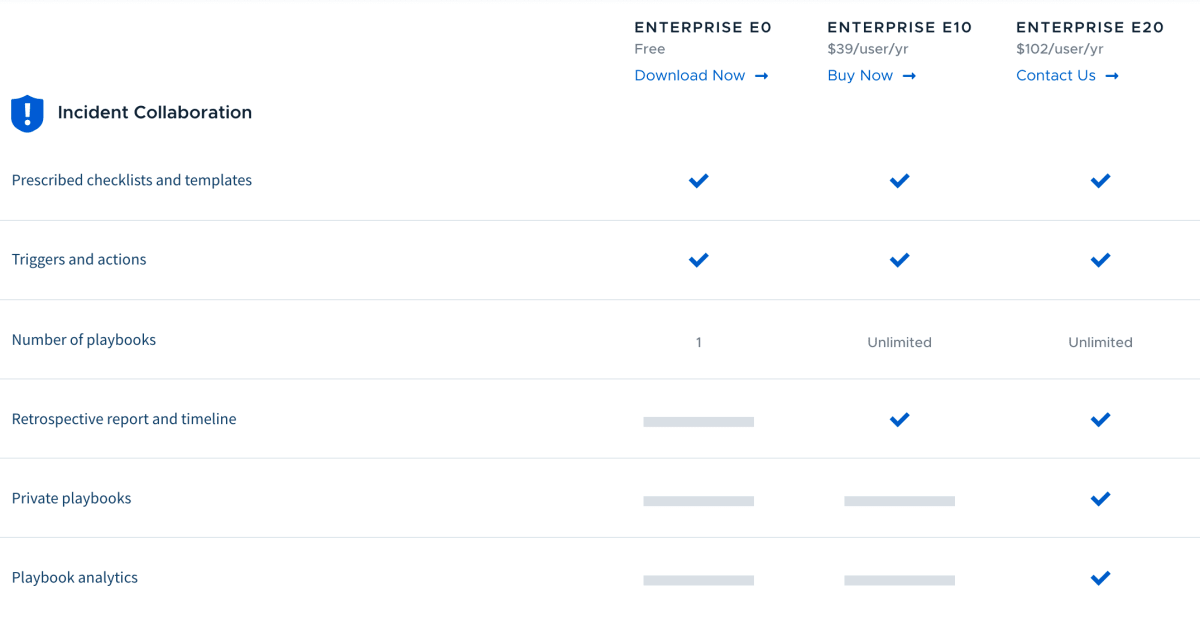
Task: Follow the Contact Us link
Action: pyautogui.click(x=1056, y=76)
